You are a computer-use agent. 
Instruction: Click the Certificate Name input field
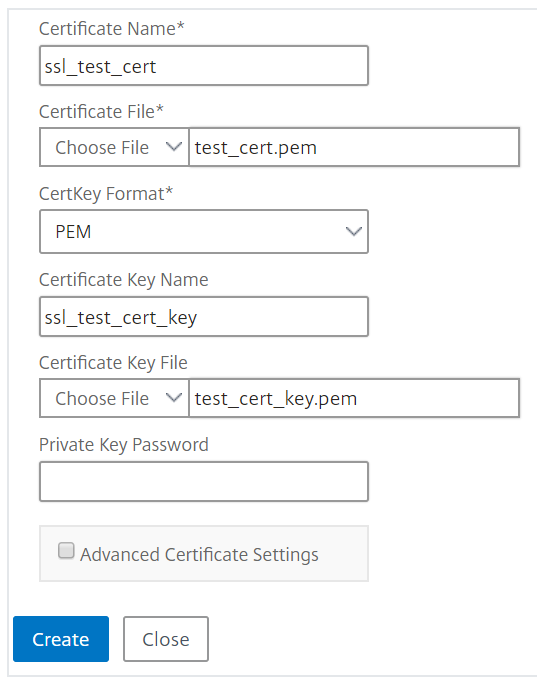coord(204,65)
